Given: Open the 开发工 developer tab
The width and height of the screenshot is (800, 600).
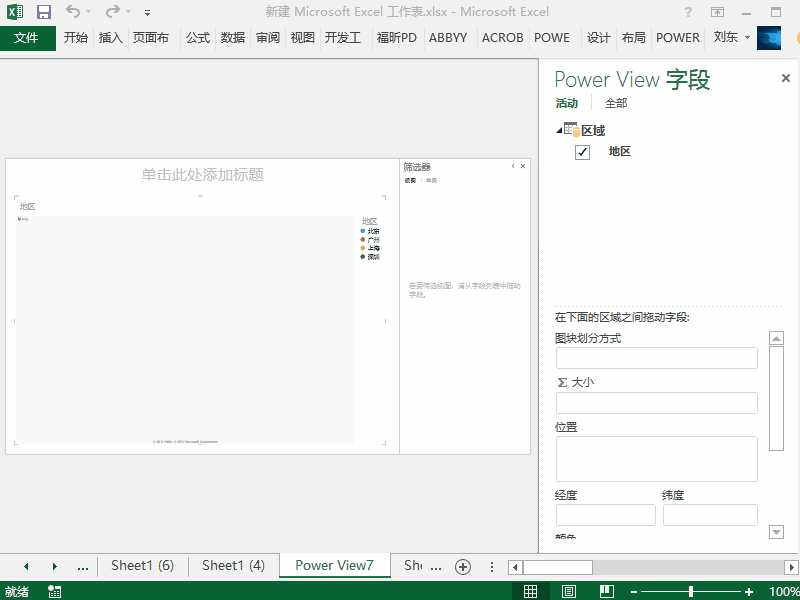Looking at the screenshot, I should [343, 38].
